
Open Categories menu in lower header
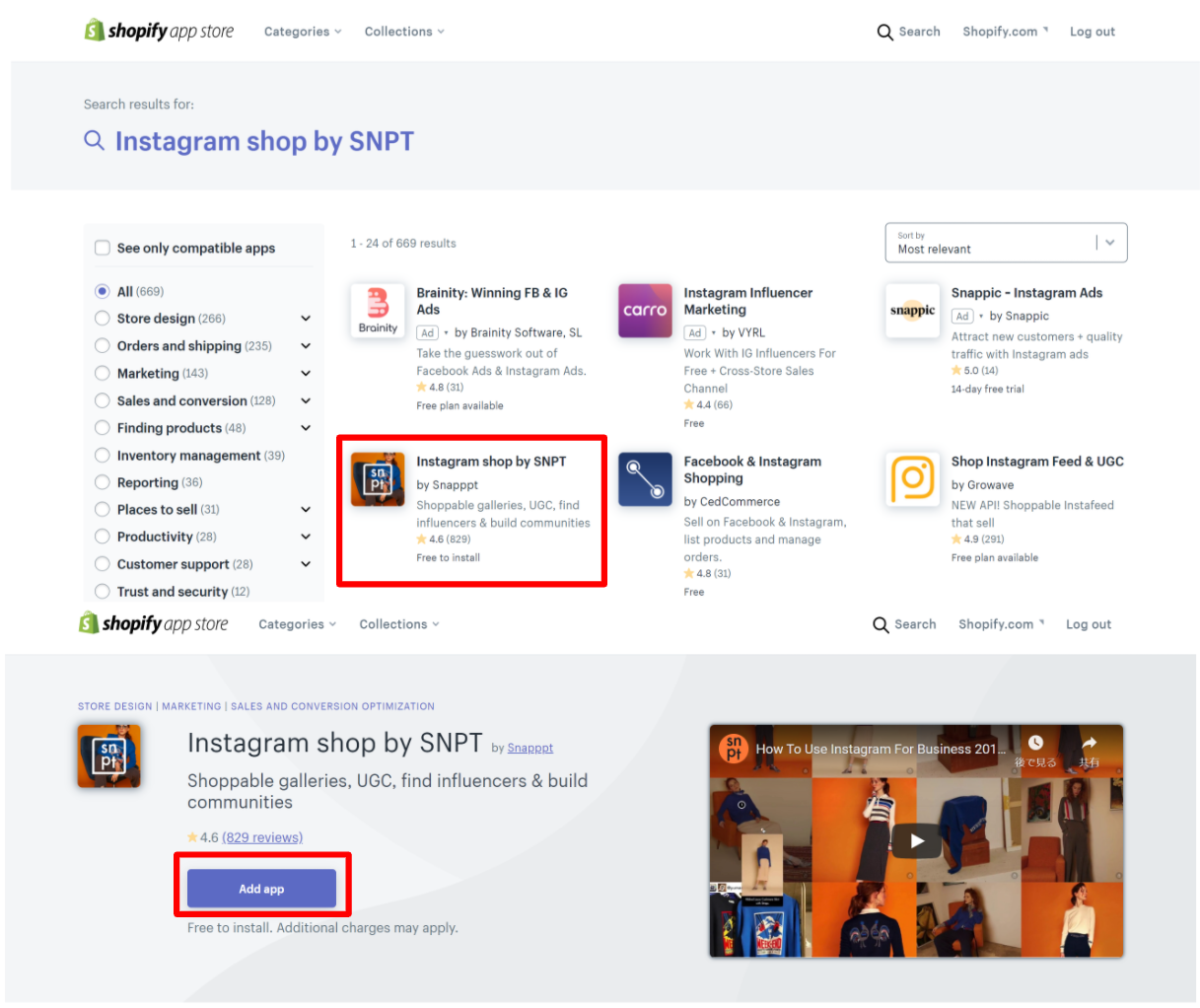coord(297,624)
